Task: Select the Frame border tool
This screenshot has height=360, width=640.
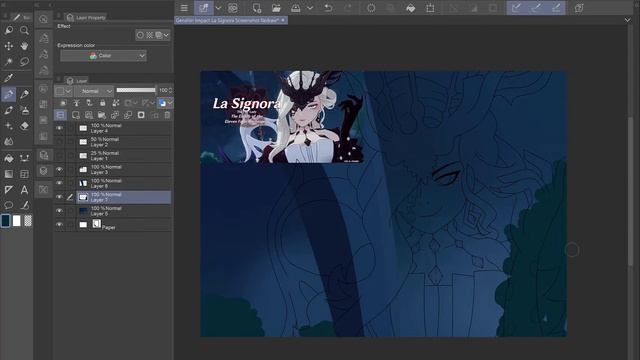Action: 24,174
